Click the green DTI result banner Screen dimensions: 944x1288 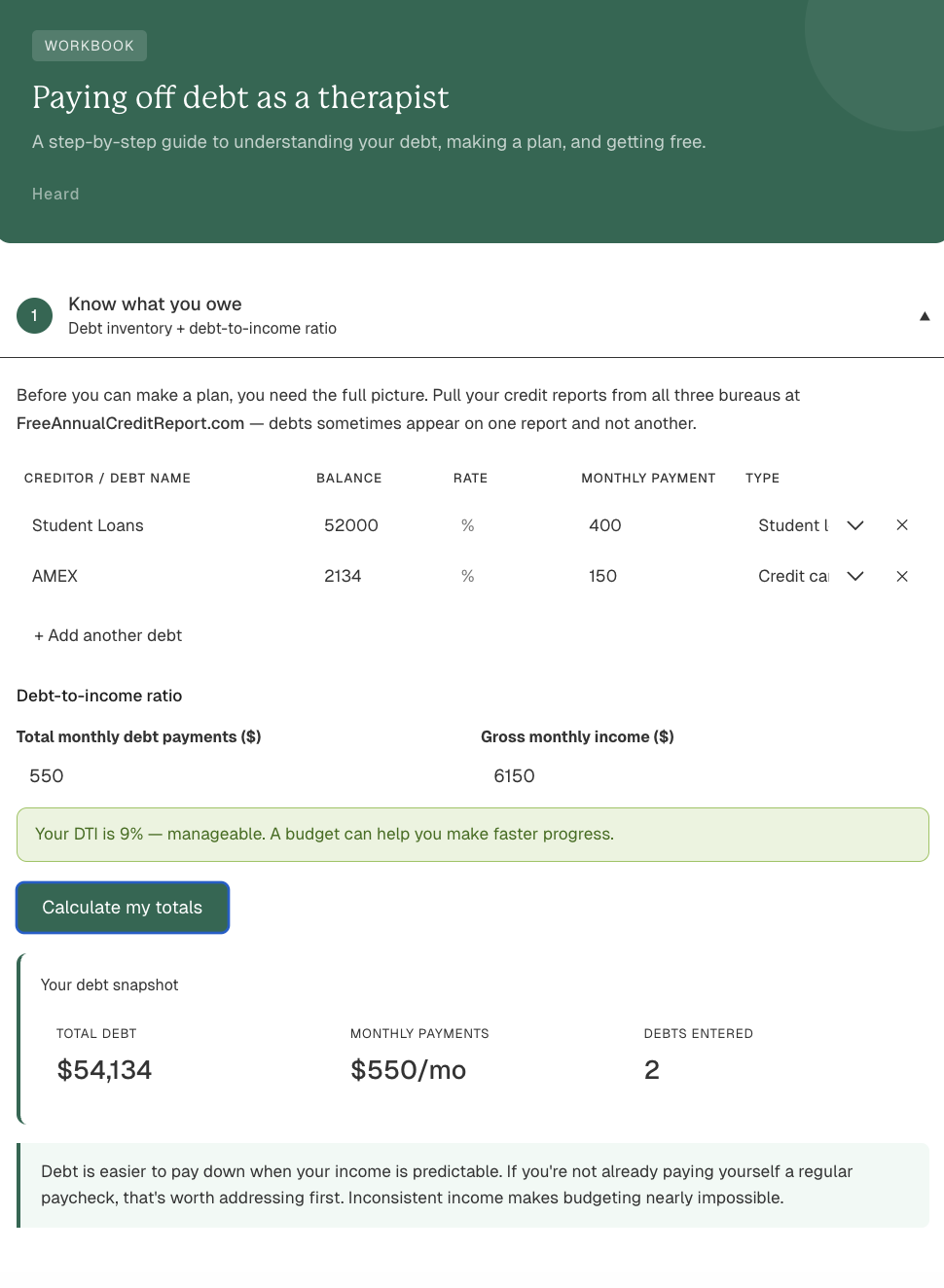473,834
